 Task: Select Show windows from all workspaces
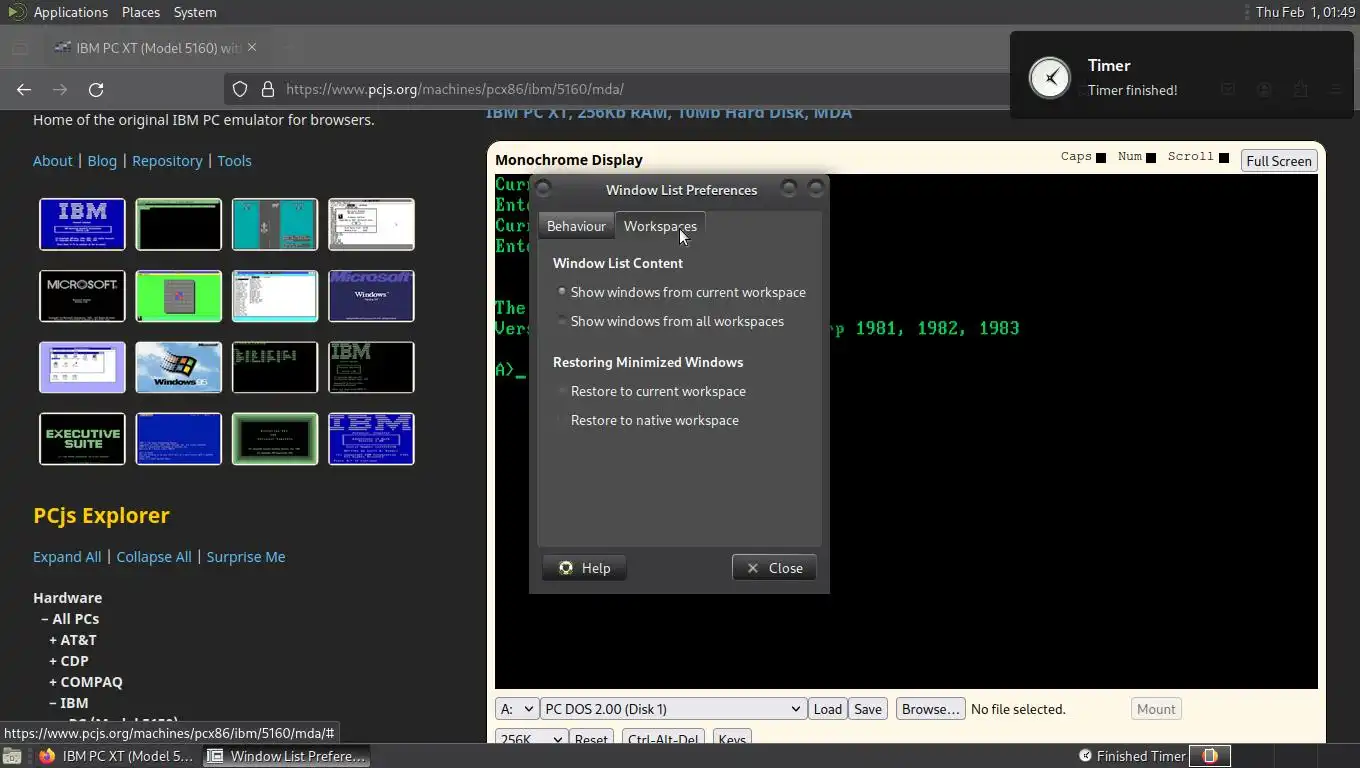point(672,321)
